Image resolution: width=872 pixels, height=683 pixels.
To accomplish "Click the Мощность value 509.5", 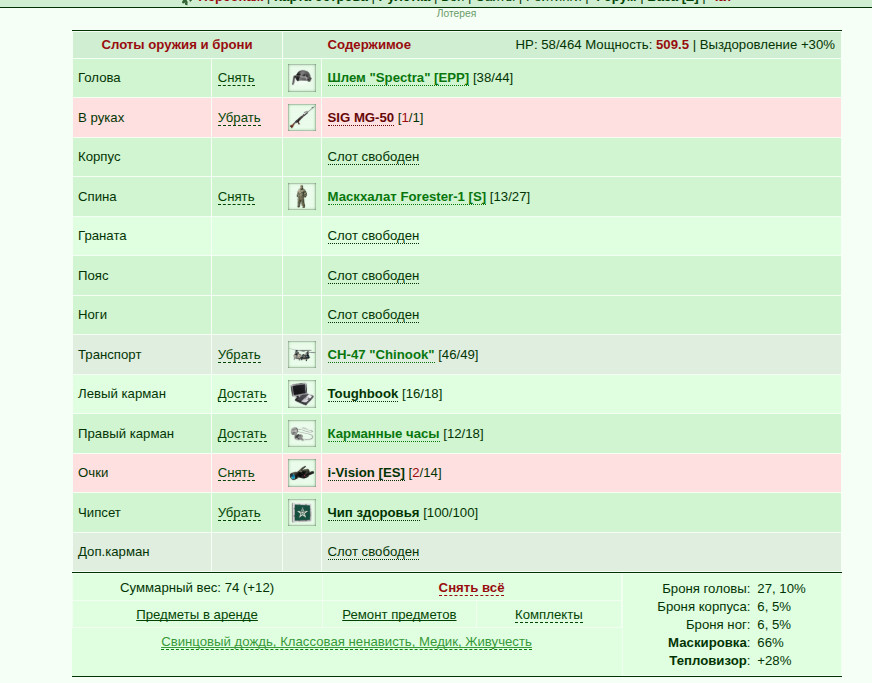I will coord(672,44).
